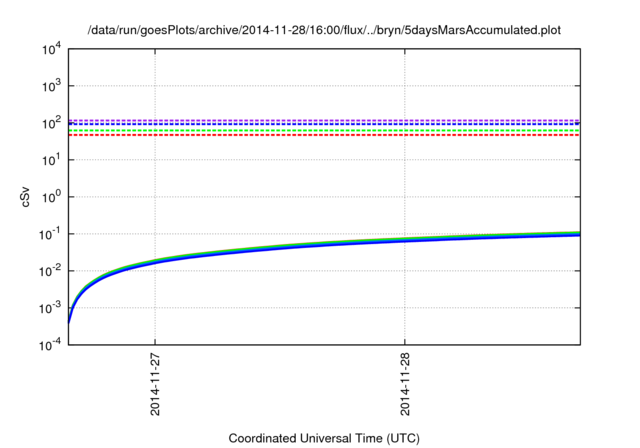The image size is (640, 448).
Task: Click the 10^2 y-axis tick label
Action: click(51, 123)
